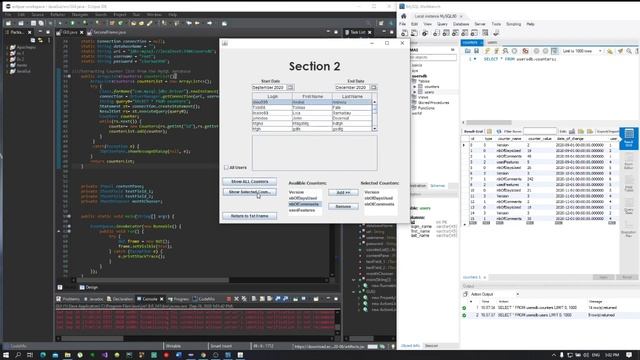Viewport: 640px width, 360px height.
Task: Expand the first project in Package Explorer
Action: point(7,47)
